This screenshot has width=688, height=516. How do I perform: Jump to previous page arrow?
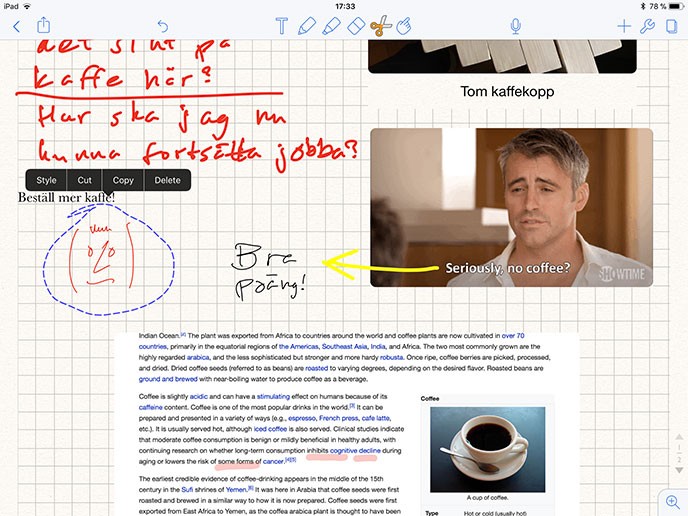click(x=679, y=437)
